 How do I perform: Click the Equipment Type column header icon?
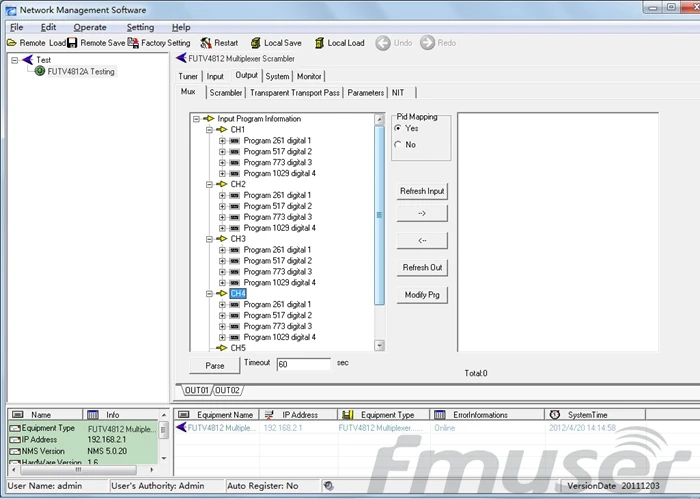(x=347, y=415)
